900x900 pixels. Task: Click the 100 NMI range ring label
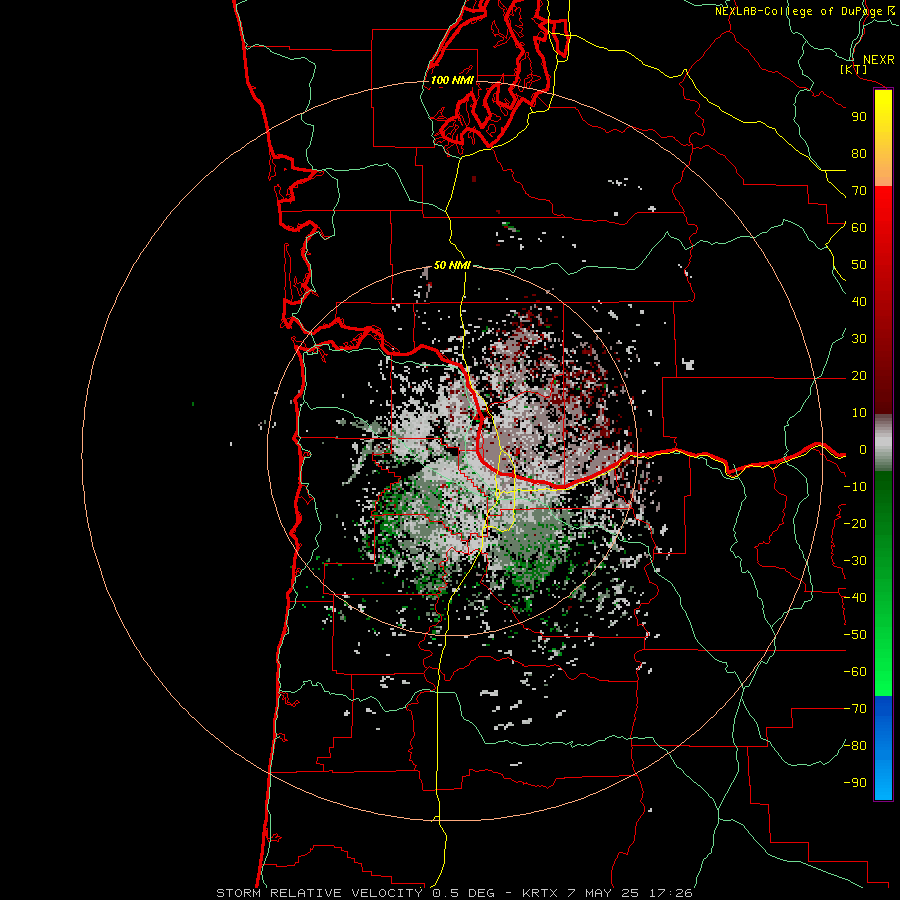pyautogui.click(x=452, y=80)
